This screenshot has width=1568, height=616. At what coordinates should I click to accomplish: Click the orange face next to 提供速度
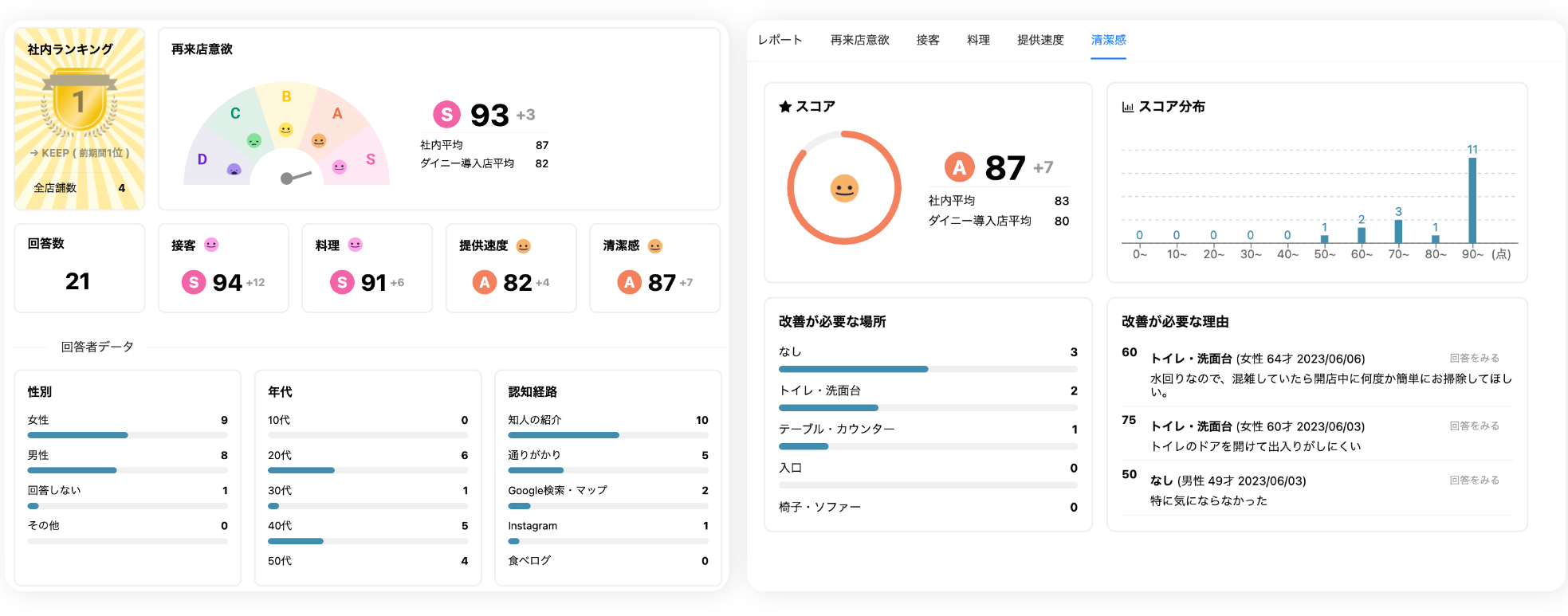point(523,246)
